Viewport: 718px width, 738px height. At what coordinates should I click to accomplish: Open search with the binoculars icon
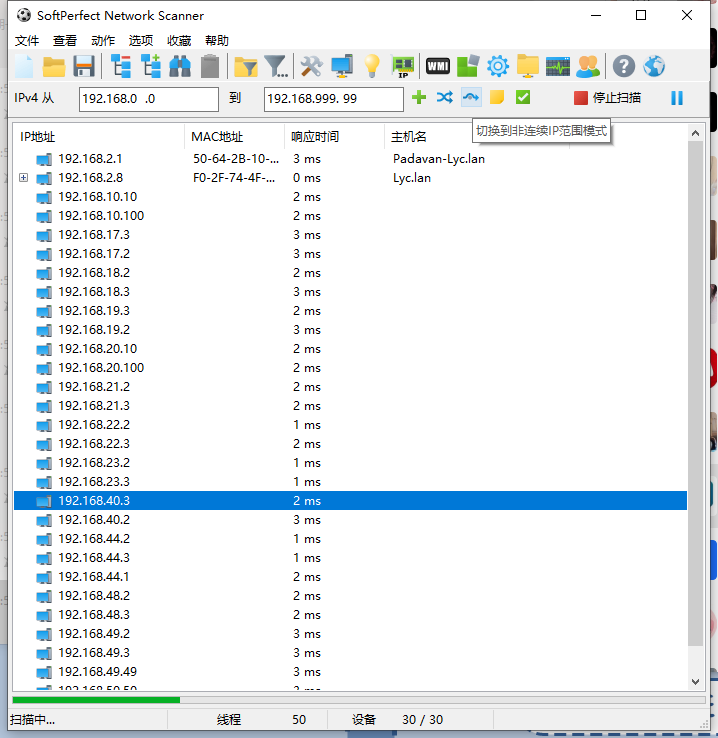180,66
